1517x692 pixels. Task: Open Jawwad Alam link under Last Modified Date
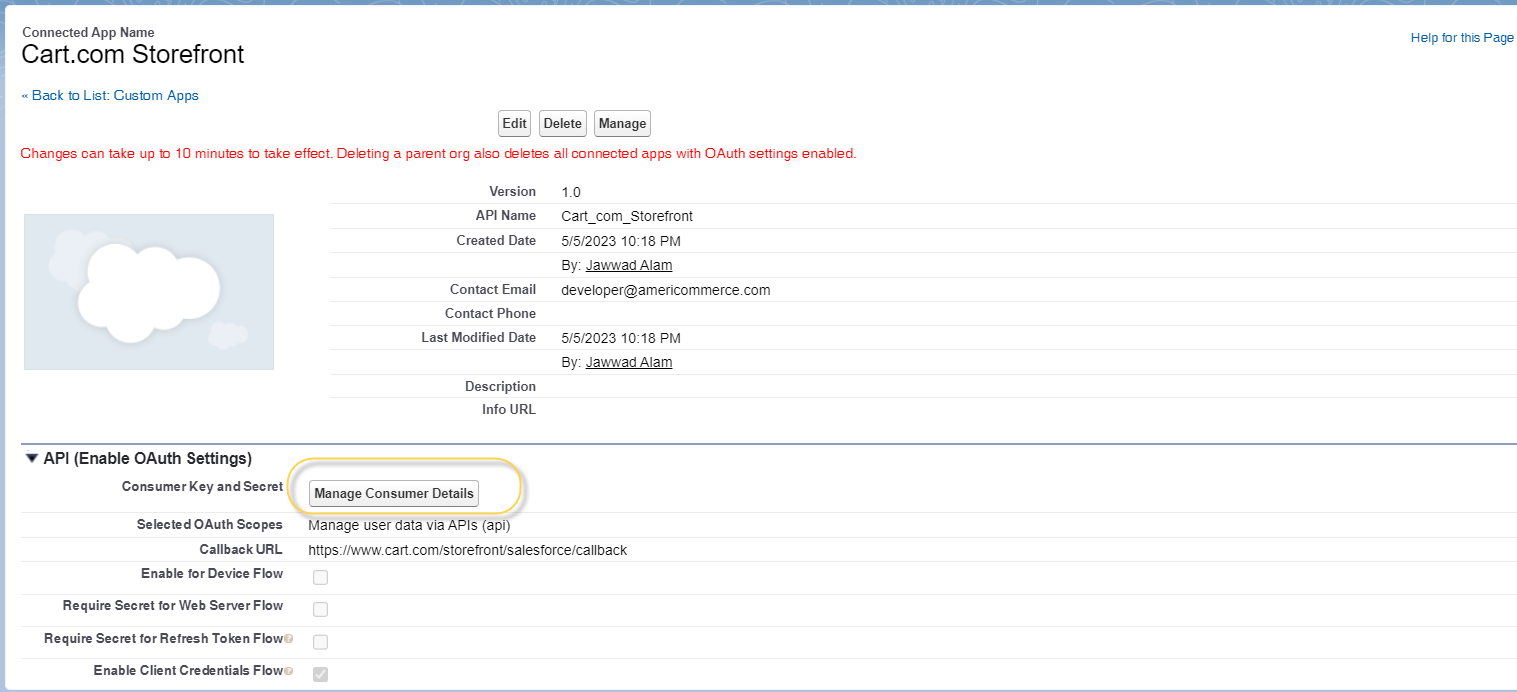pos(629,362)
